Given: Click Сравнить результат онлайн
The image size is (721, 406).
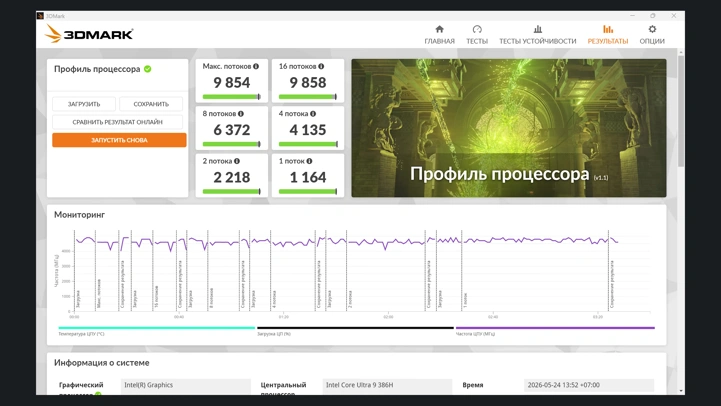Looking at the screenshot, I should click(x=117, y=122).
